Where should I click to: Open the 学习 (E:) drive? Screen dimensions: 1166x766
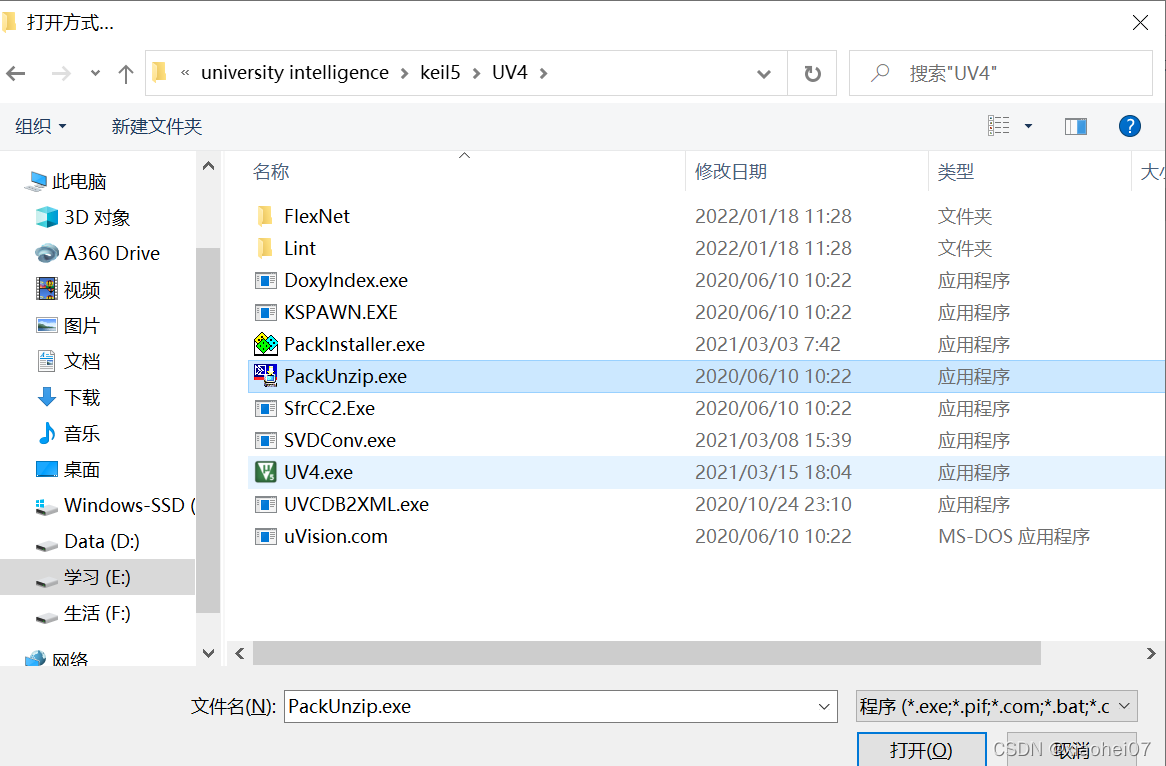(97, 577)
